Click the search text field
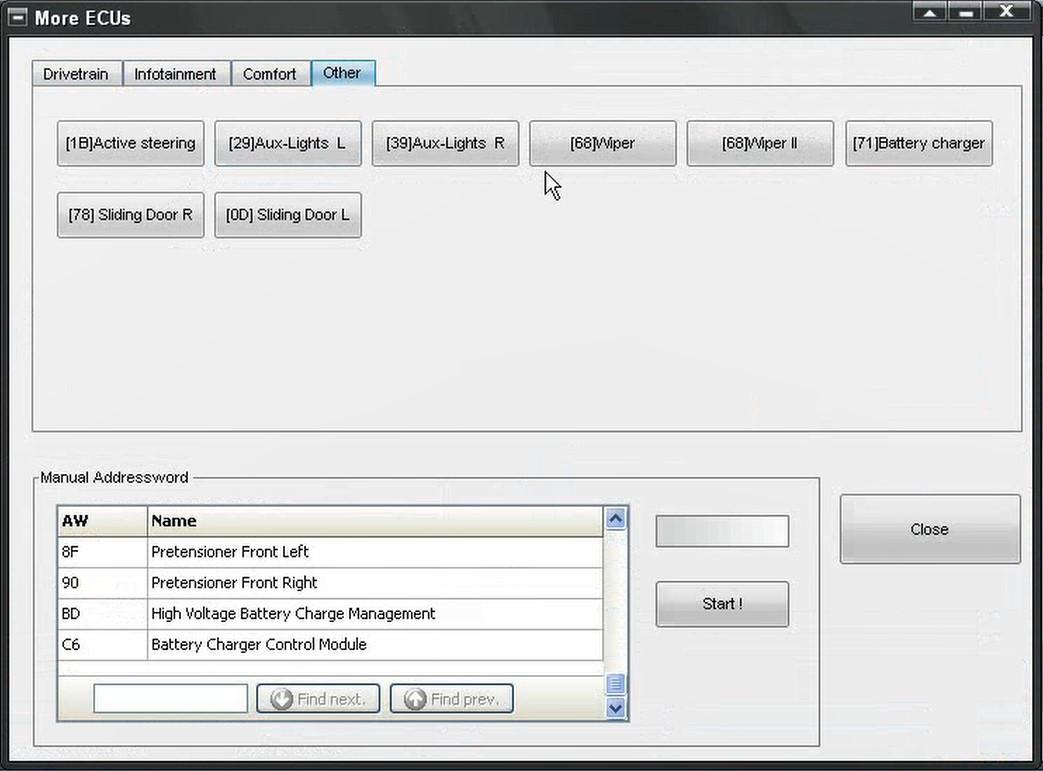The width and height of the screenshot is (1043, 771). tap(170, 699)
